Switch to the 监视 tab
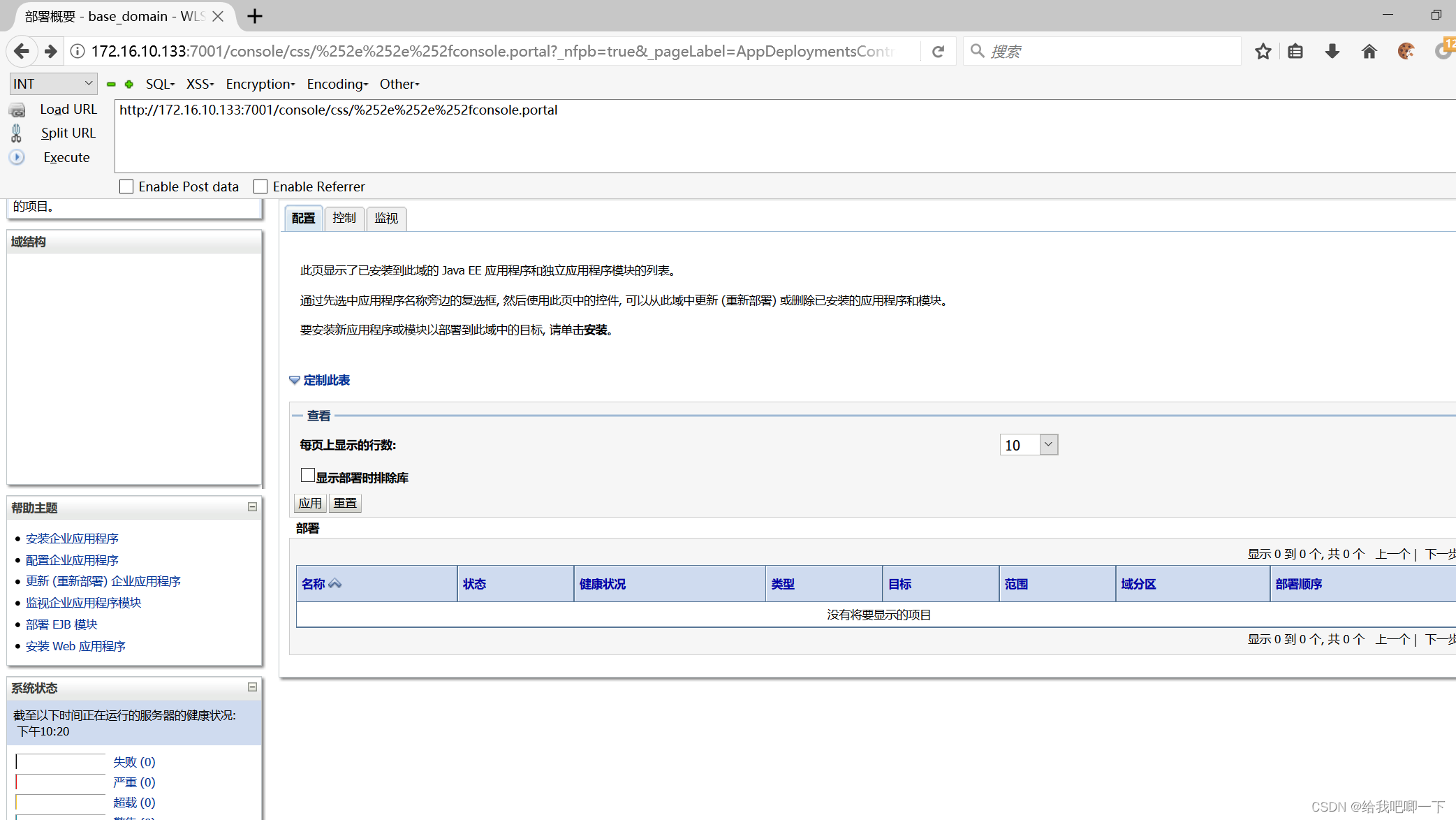Viewport: 1456px width, 820px height. click(x=386, y=218)
